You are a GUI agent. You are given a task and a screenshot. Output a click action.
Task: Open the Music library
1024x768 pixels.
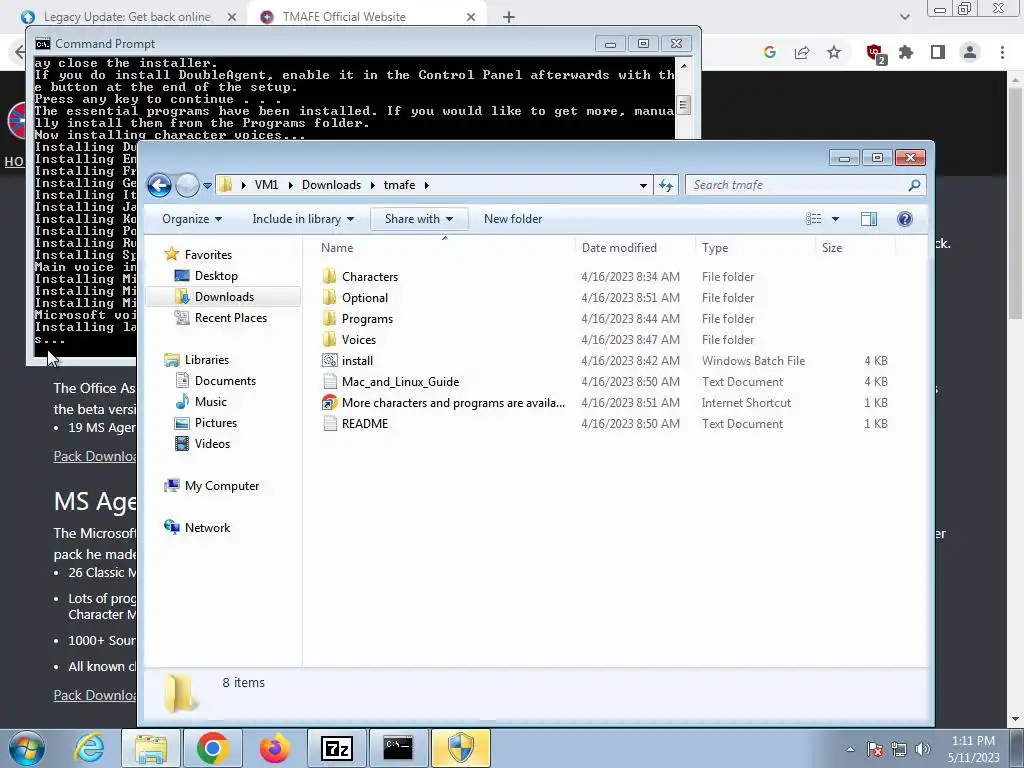[210, 402]
